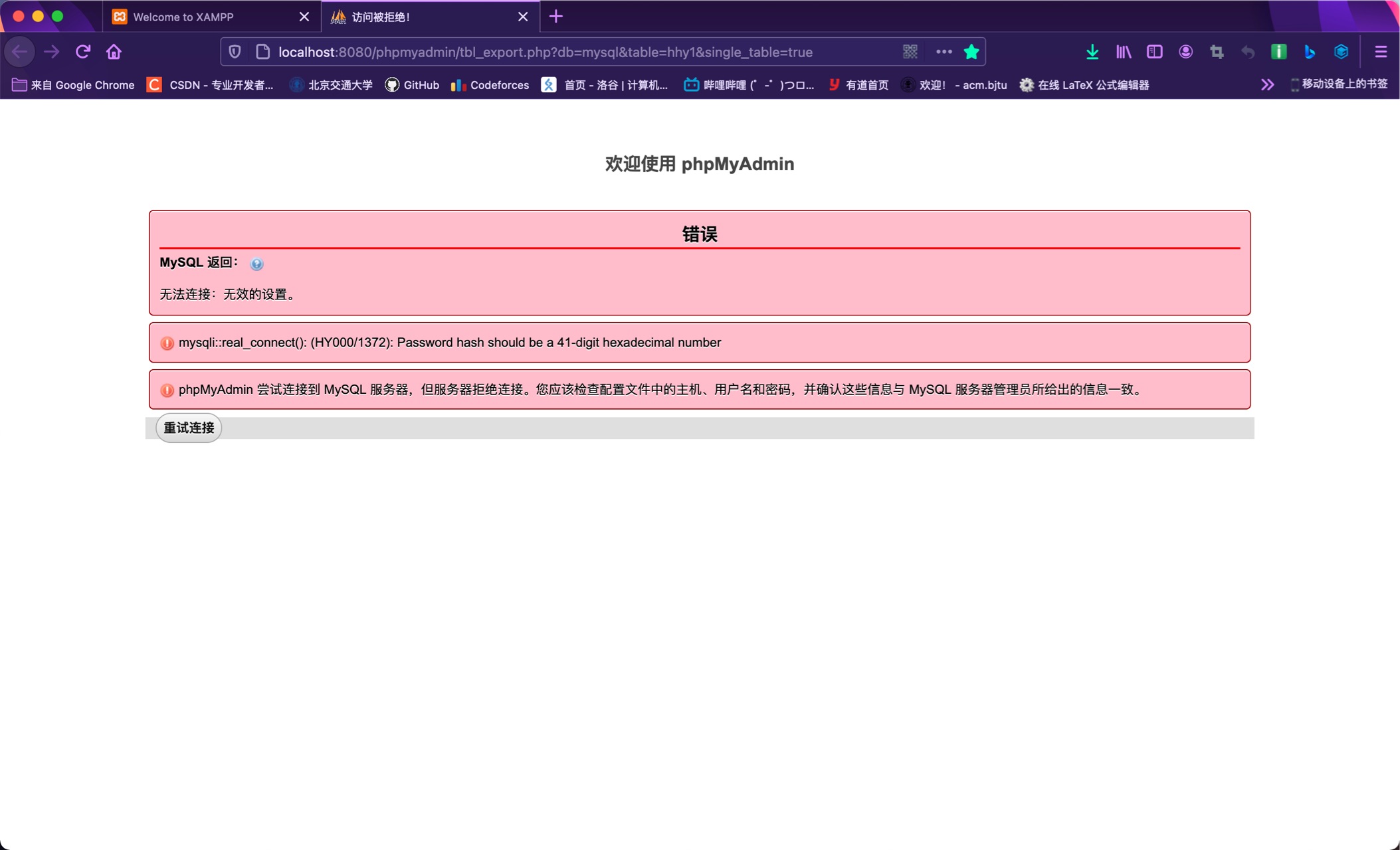The height and width of the screenshot is (850, 1400).
Task: Click the mysqli error warning icon
Action: pyautogui.click(x=167, y=343)
